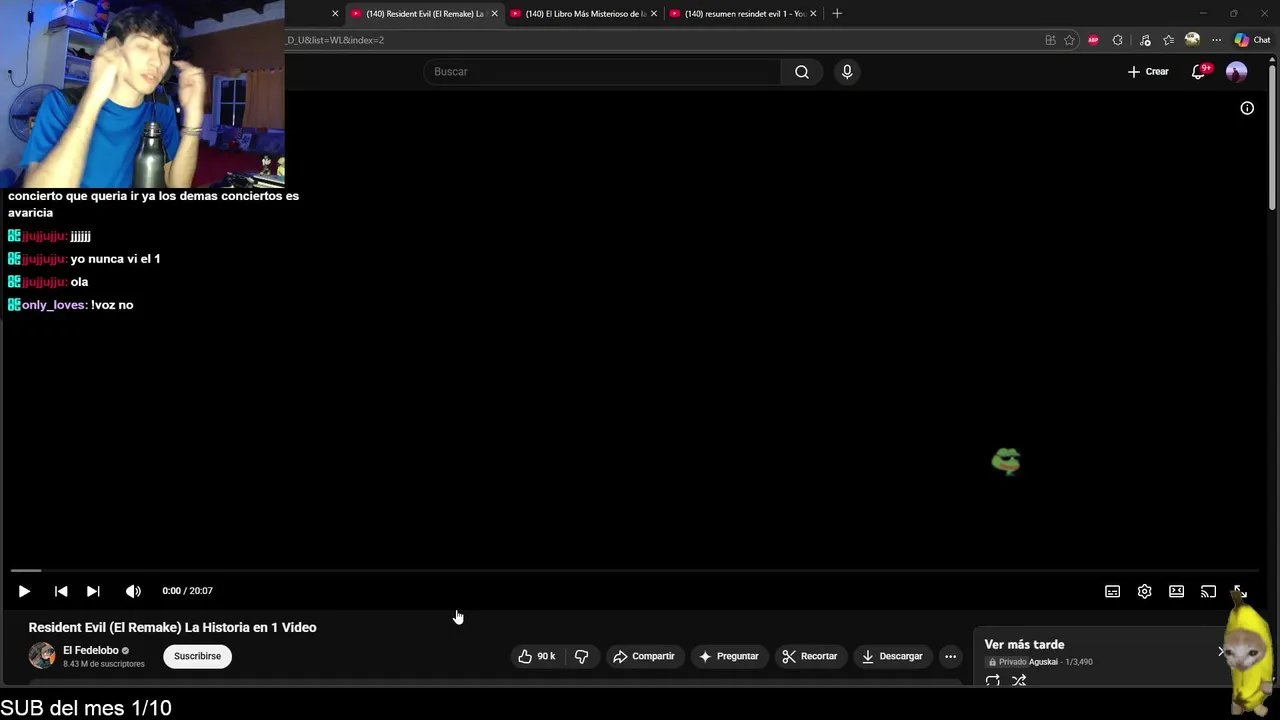Toggle subtitles on the video player

point(1112,591)
